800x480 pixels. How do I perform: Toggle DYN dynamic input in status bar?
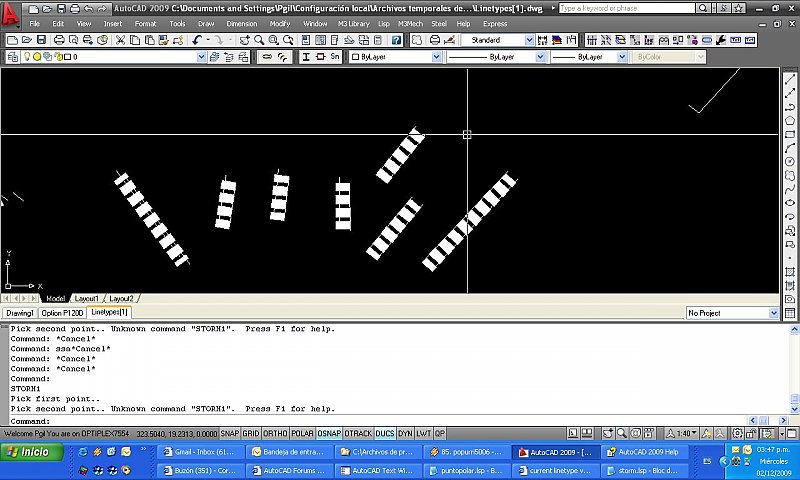(405, 434)
